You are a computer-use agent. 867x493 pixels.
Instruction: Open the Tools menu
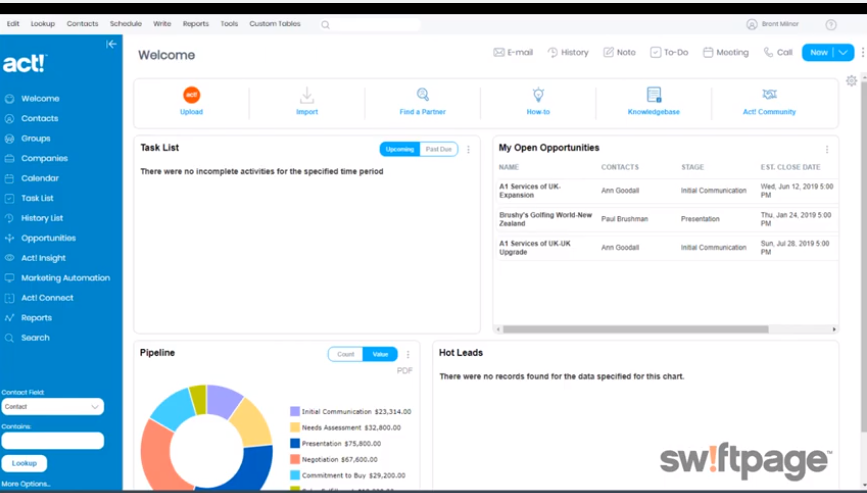229,24
